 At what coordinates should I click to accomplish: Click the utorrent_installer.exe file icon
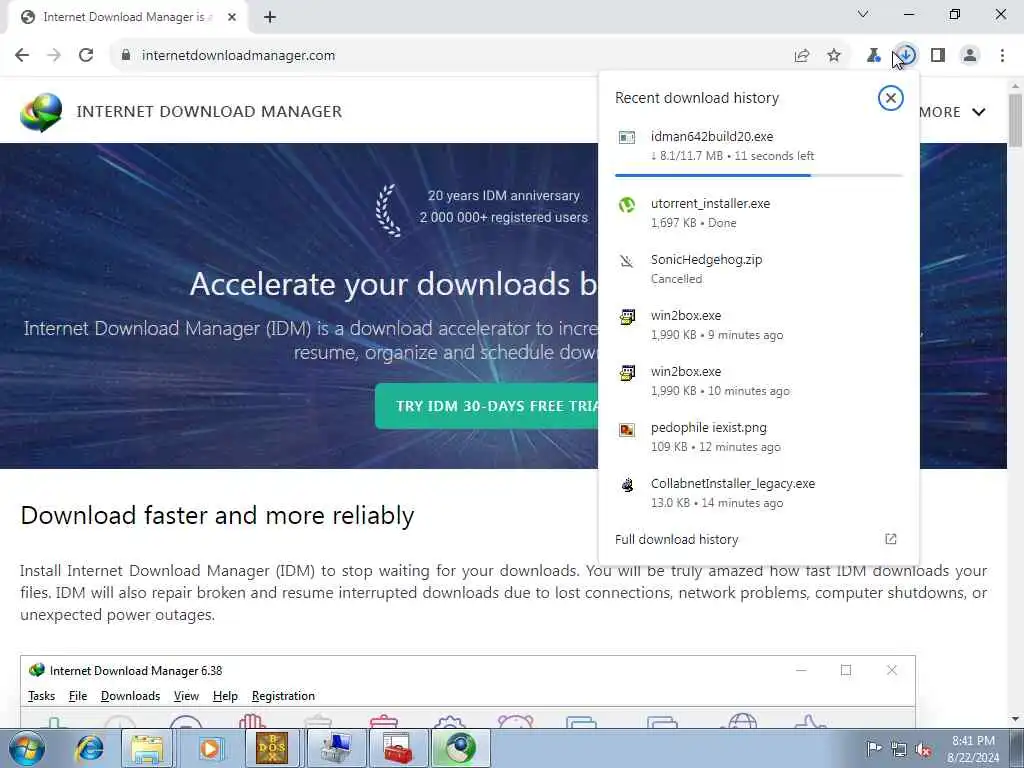(x=627, y=204)
